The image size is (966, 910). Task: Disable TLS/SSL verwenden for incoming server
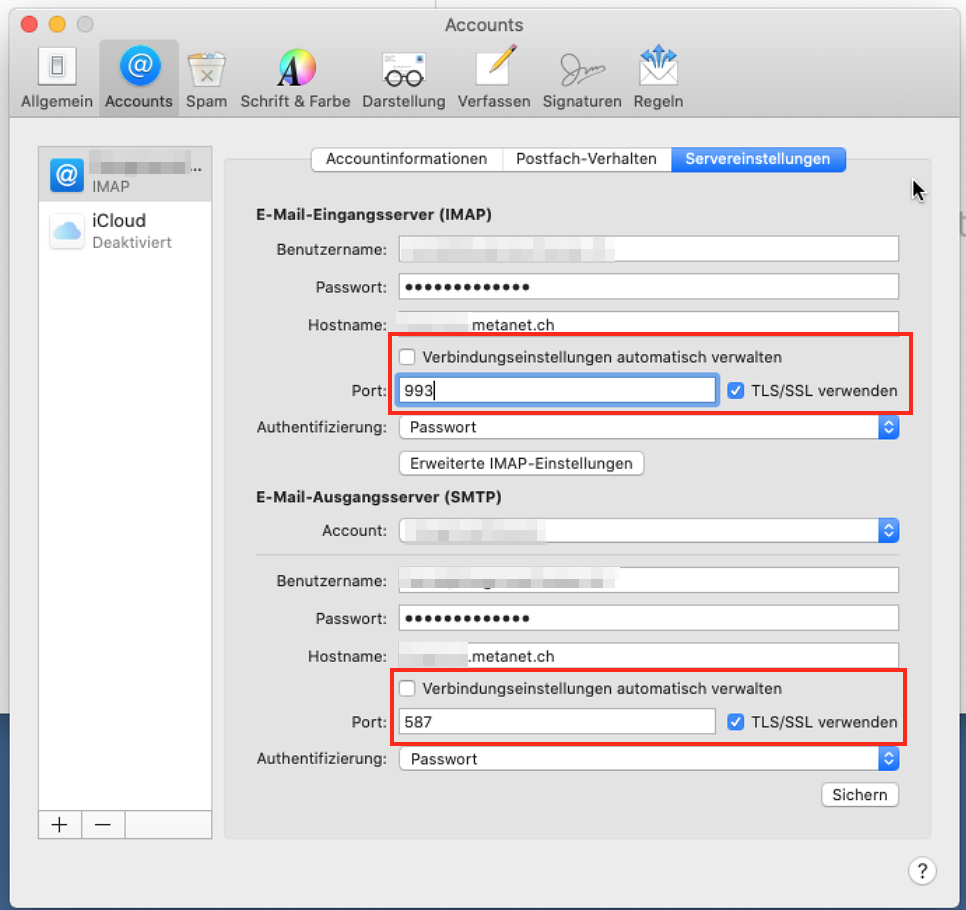pos(736,390)
